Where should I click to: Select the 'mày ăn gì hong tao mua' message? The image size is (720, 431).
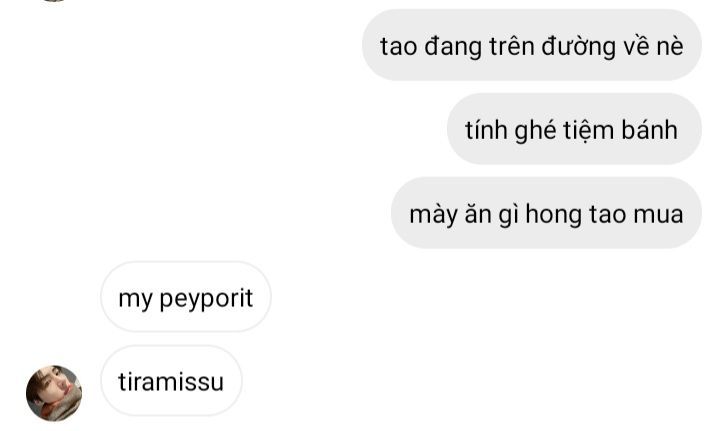(x=546, y=213)
